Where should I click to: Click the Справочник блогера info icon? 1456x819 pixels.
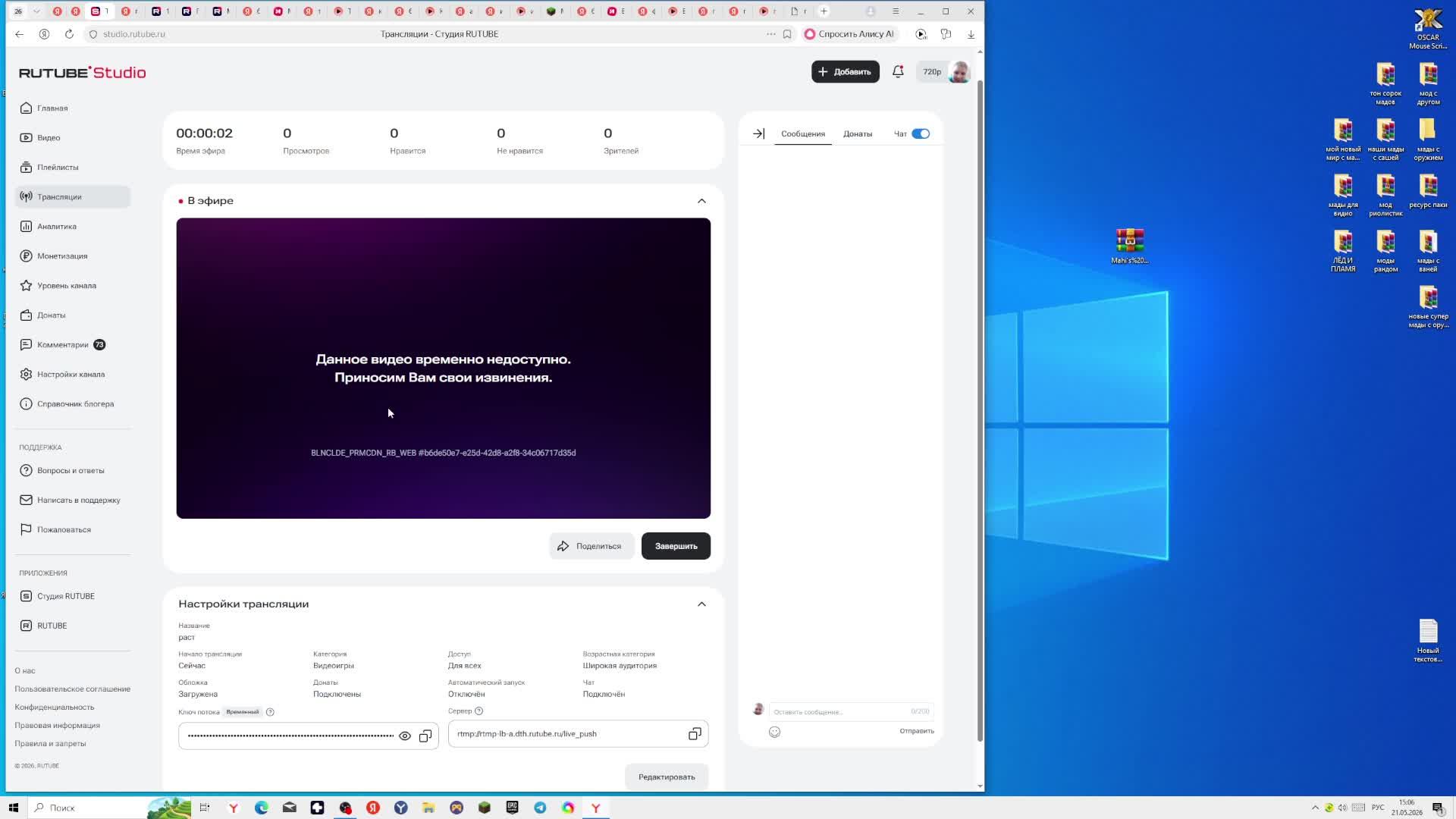27,404
